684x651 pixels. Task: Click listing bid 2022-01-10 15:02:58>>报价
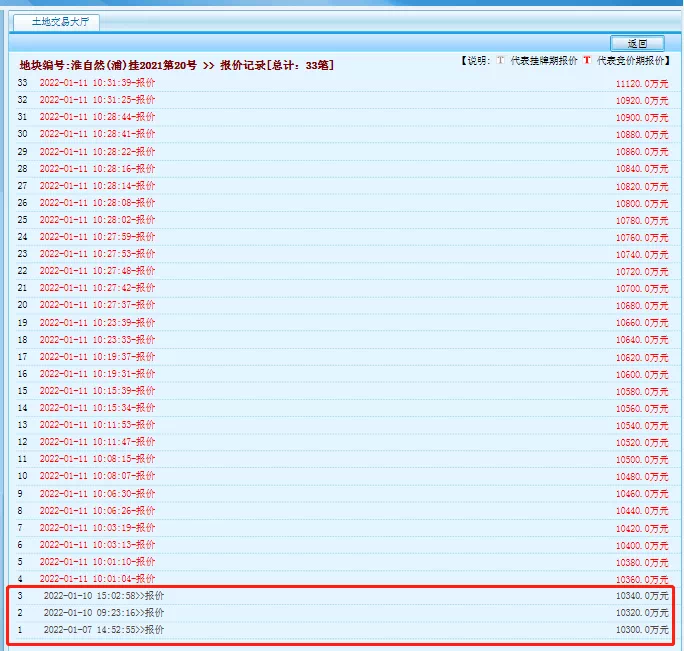pos(103,596)
